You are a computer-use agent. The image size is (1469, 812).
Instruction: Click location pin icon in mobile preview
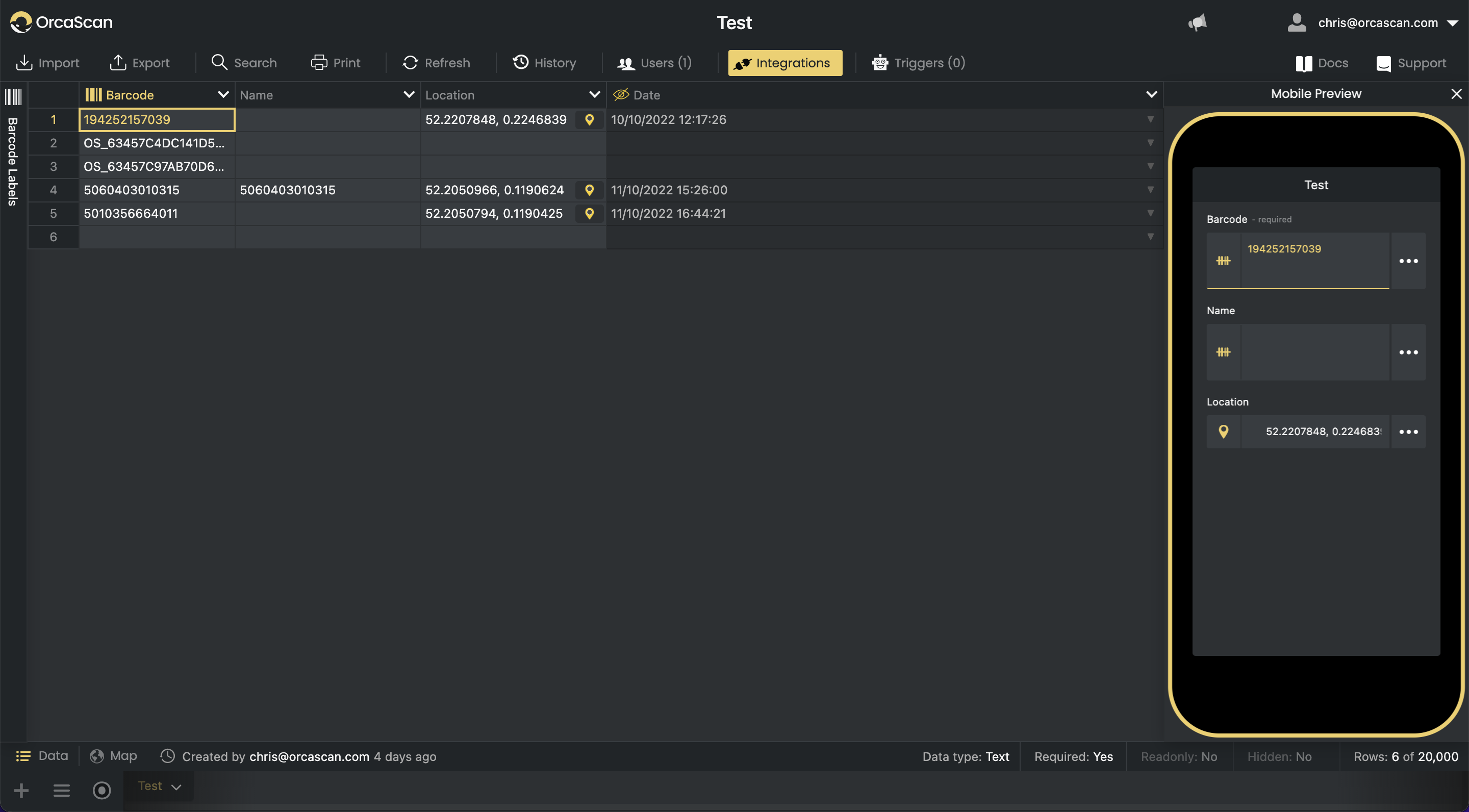1223,432
